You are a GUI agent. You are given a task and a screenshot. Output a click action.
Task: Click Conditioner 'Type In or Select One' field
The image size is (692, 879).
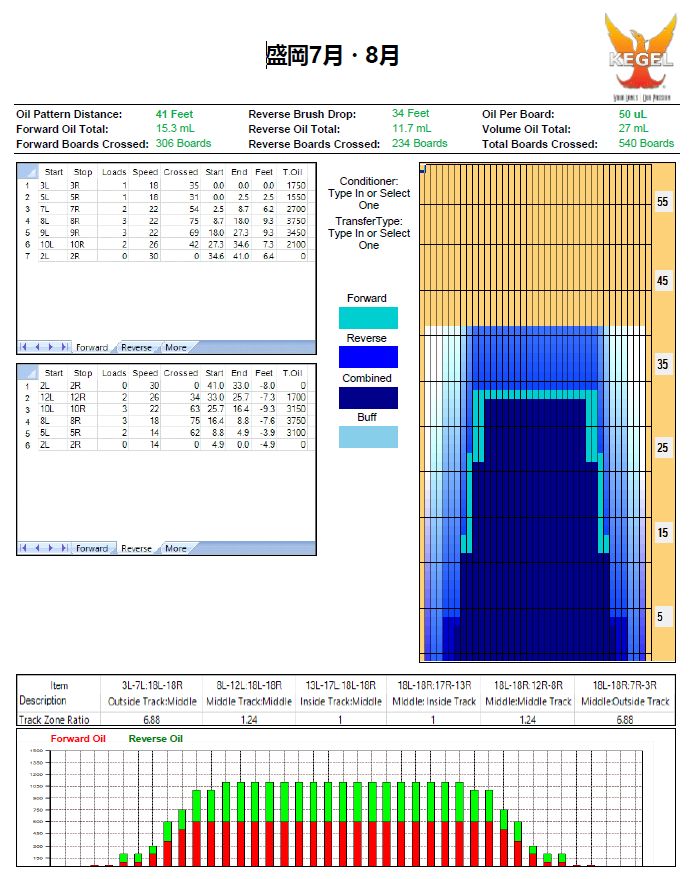(x=369, y=199)
